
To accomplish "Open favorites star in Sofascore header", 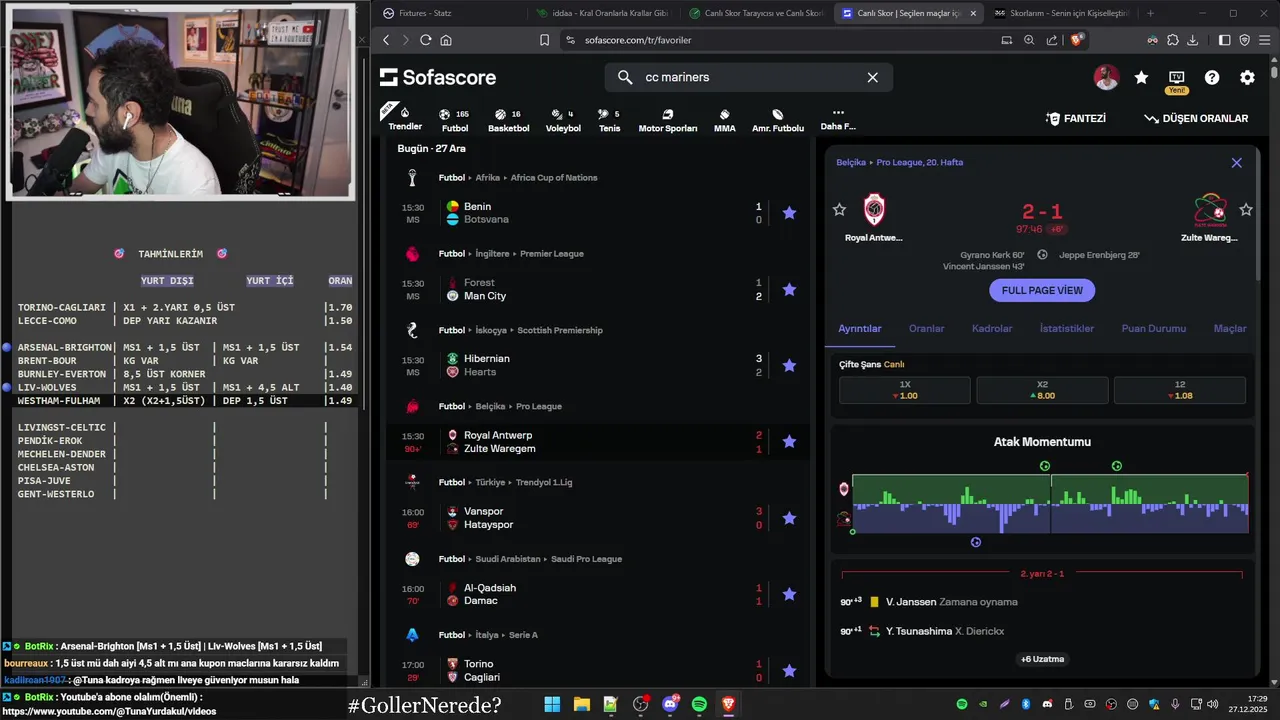I will pyautogui.click(x=1141, y=77).
